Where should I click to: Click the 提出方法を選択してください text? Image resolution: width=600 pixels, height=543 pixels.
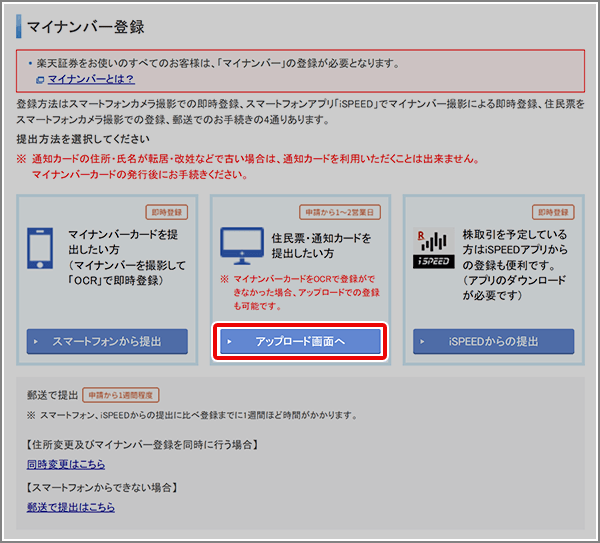coord(83,139)
